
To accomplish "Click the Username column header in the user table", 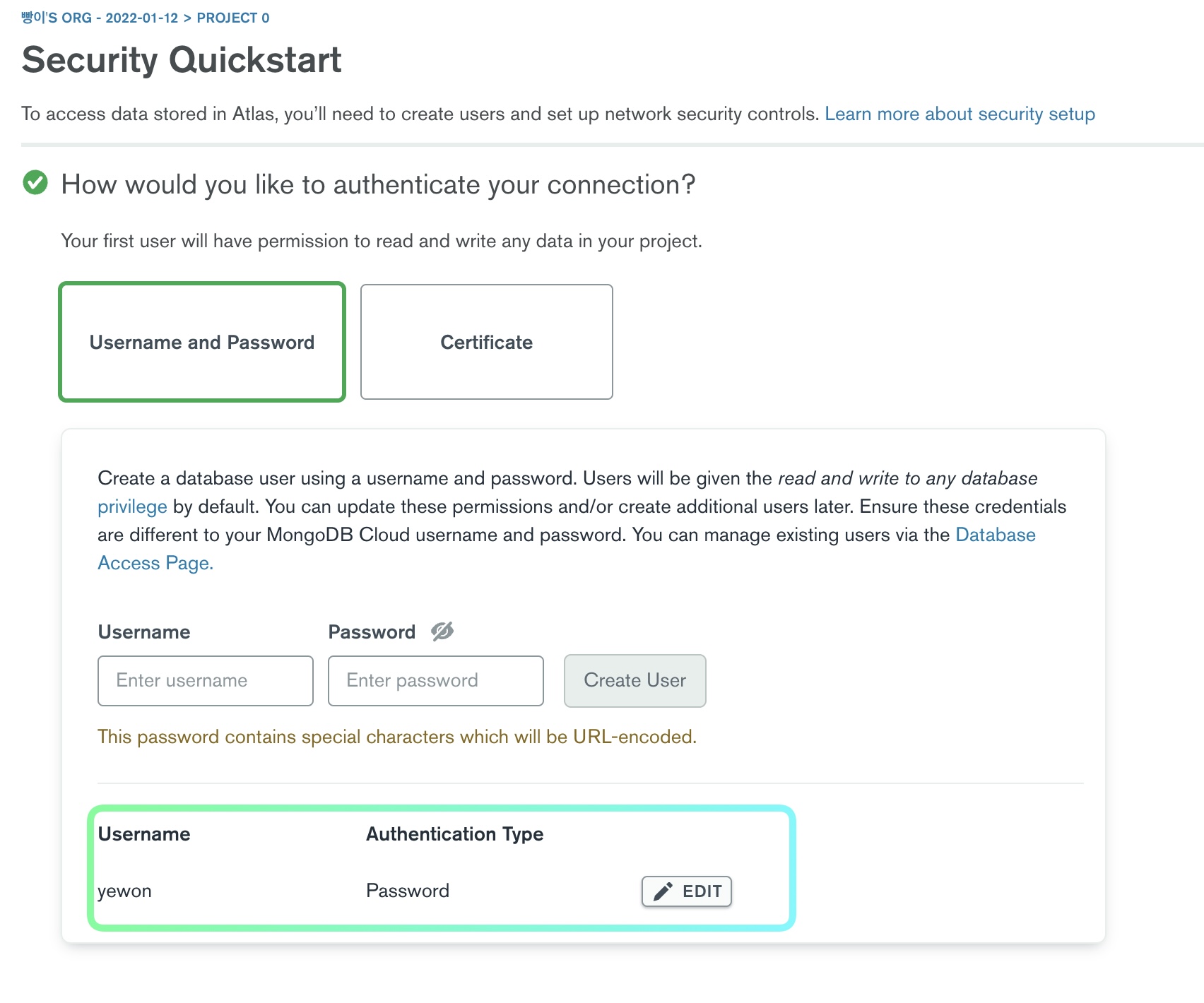I will pos(144,834).
